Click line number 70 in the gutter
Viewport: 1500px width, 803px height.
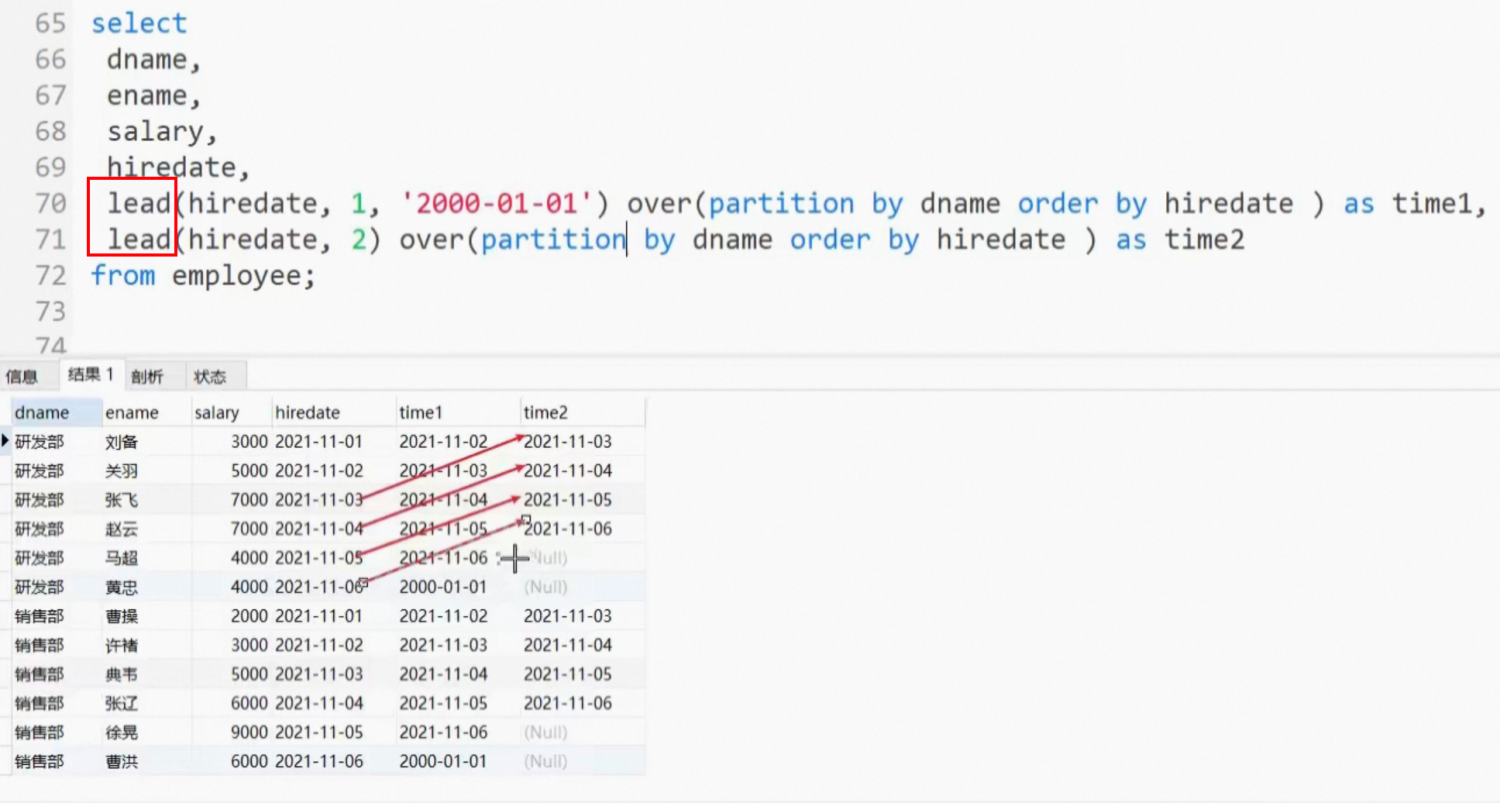tap(50, 203)
